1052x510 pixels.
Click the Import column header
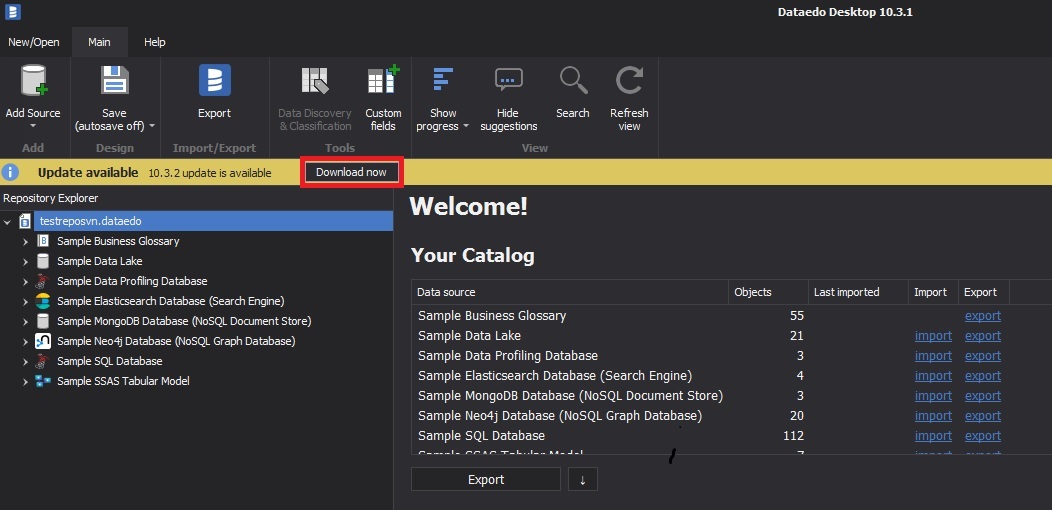(933, 292)
